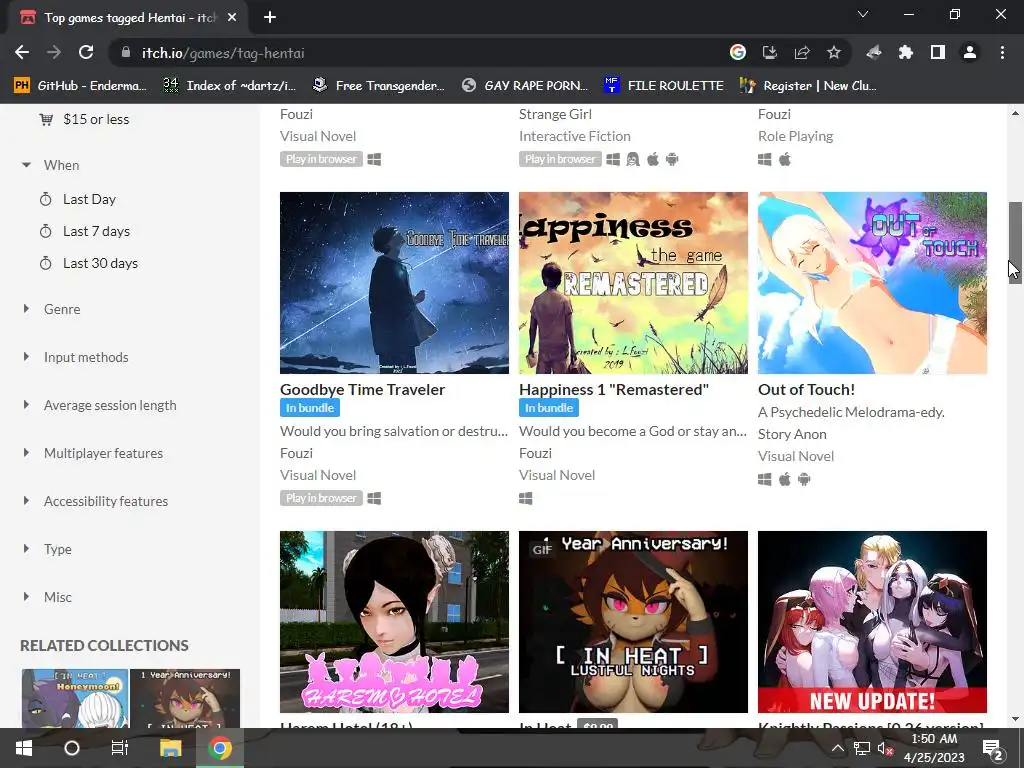Open the Windows Start menu
This screenshot has width=1024, height=768.
[x=24, y=748]
